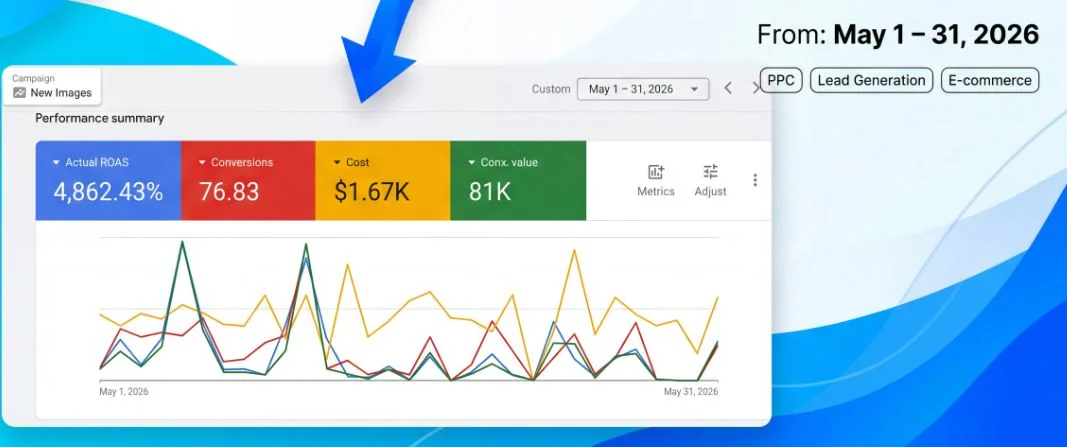Click the May 1, 2026 axis label

pos(124,392)
